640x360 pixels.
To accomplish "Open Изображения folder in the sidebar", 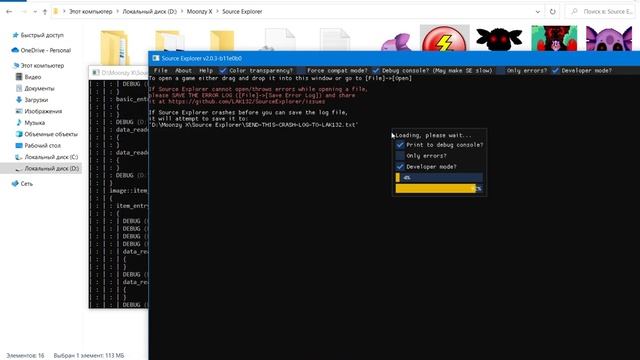I will tap(43, 111).
